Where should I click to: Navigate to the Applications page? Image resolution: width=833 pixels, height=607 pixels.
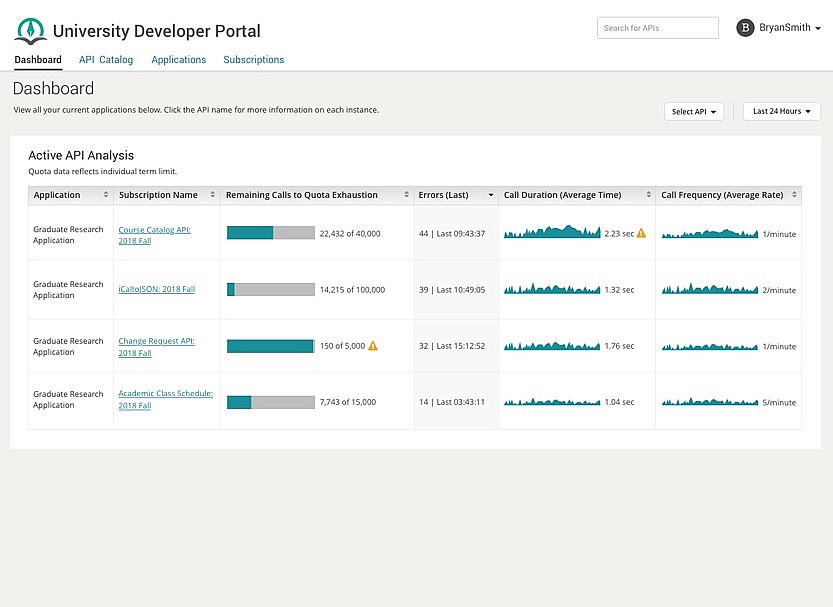tap(178, 60)
